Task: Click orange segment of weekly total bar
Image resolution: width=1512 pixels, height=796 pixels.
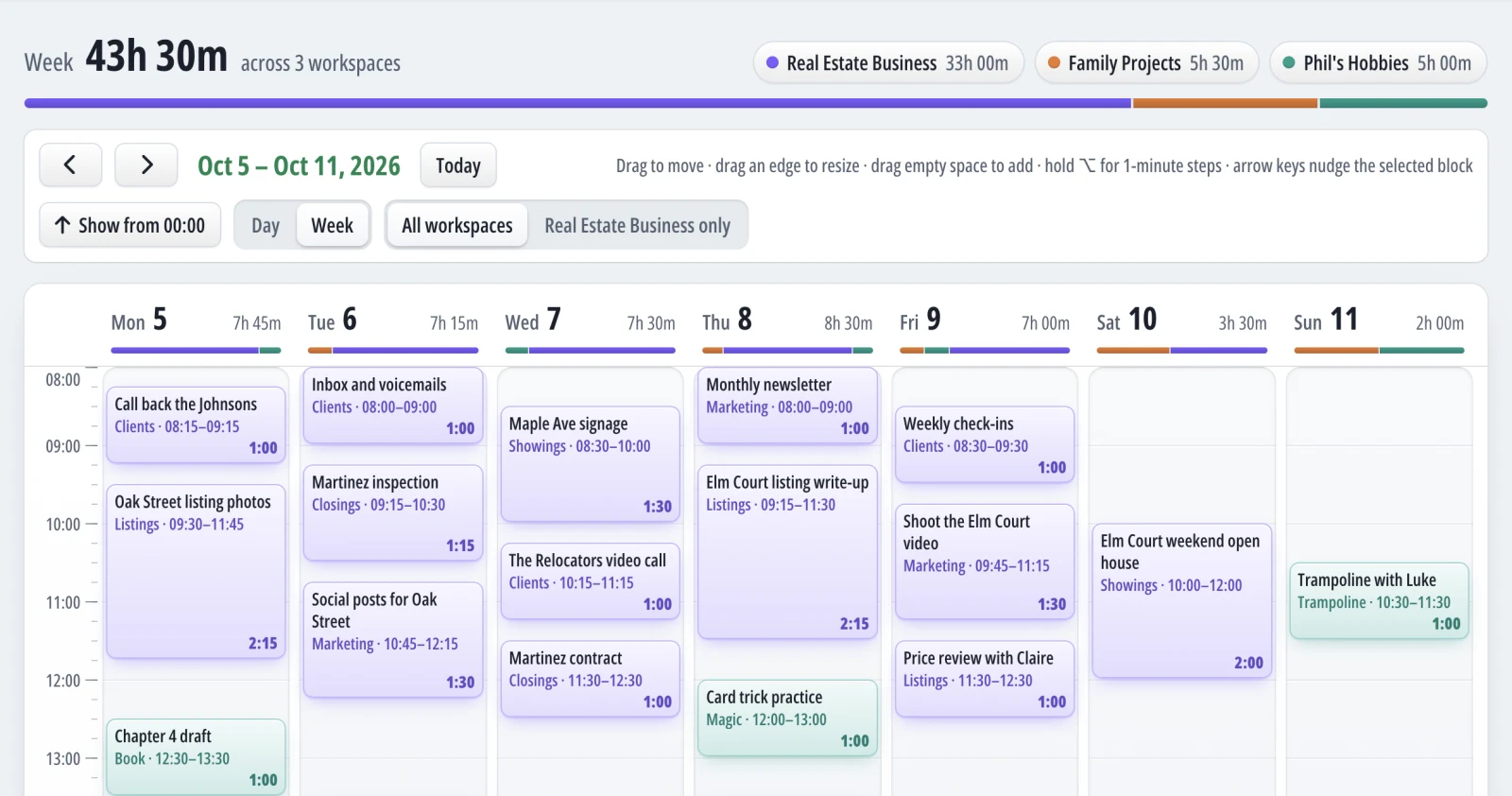Action: (x=1225, y=103)
